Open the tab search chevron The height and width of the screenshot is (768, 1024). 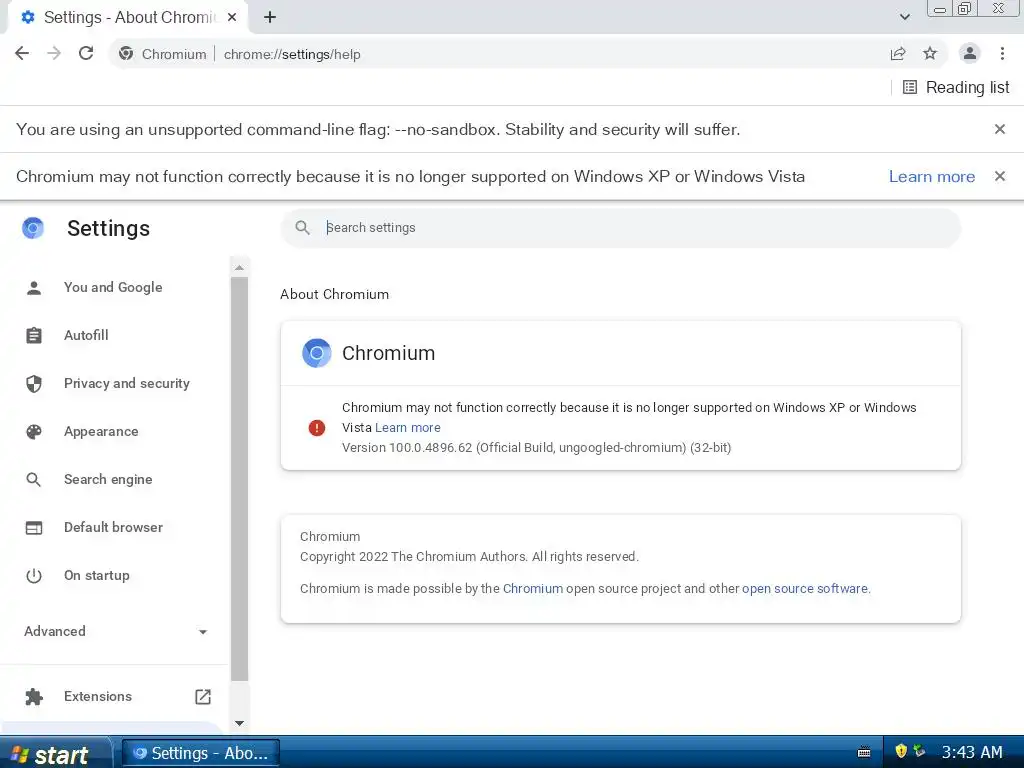904,18
